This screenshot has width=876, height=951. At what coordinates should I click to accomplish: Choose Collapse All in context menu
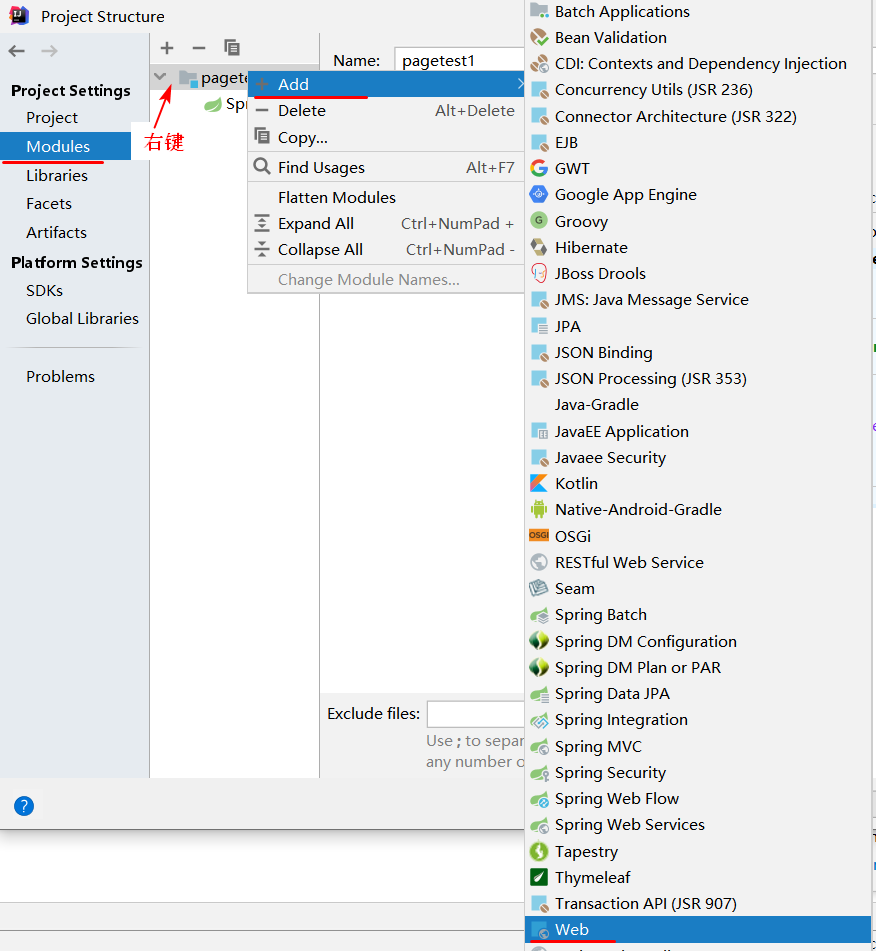386,249
